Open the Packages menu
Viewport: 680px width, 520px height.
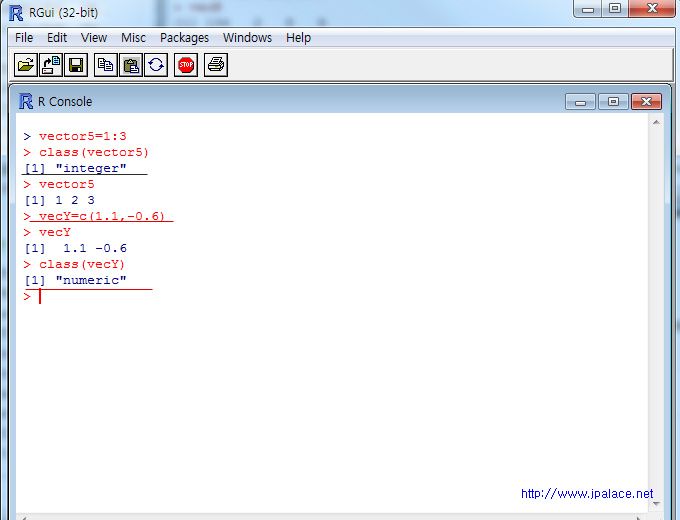click(x=184, y=38)
